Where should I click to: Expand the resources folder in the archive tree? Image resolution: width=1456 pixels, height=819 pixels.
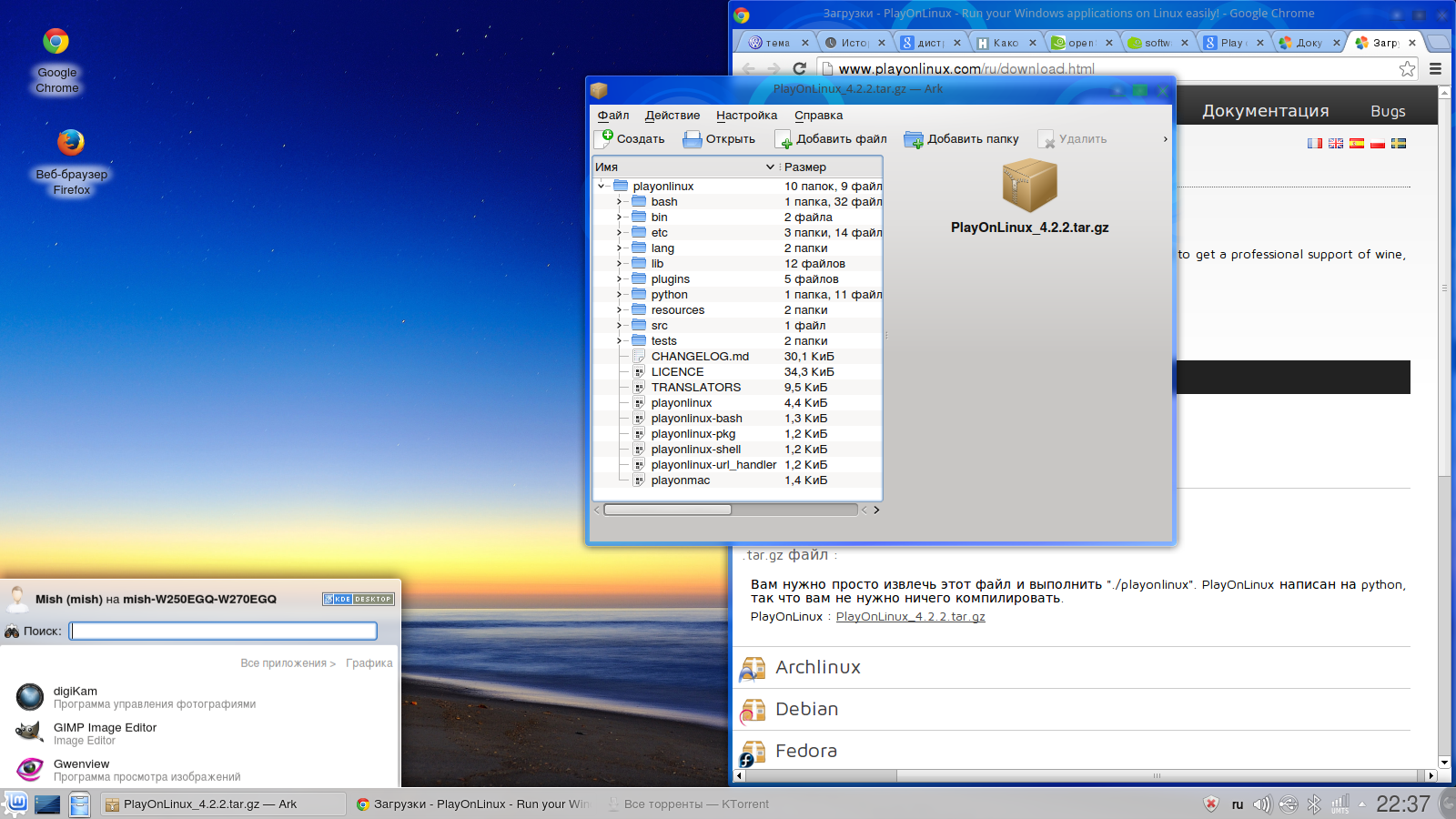[620, 309]
